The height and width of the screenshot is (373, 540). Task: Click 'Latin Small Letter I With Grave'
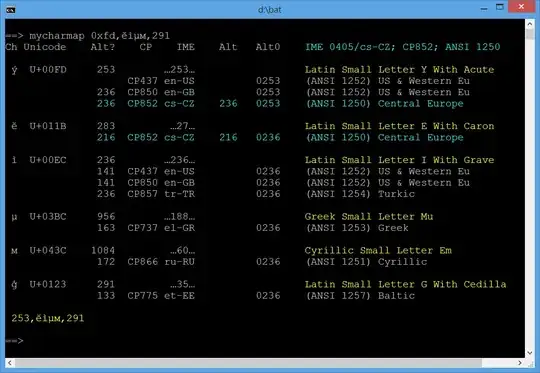[x=399, y=160]
